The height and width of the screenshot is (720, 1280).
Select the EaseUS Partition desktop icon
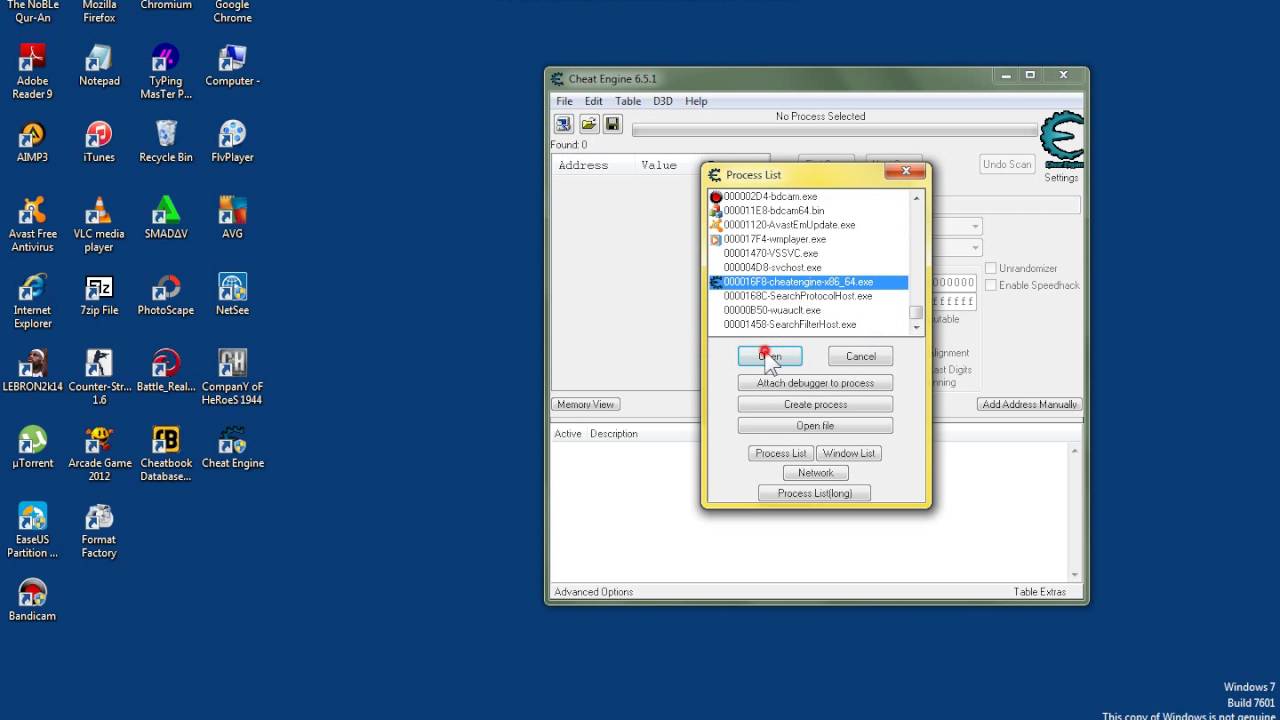point(32,530)
